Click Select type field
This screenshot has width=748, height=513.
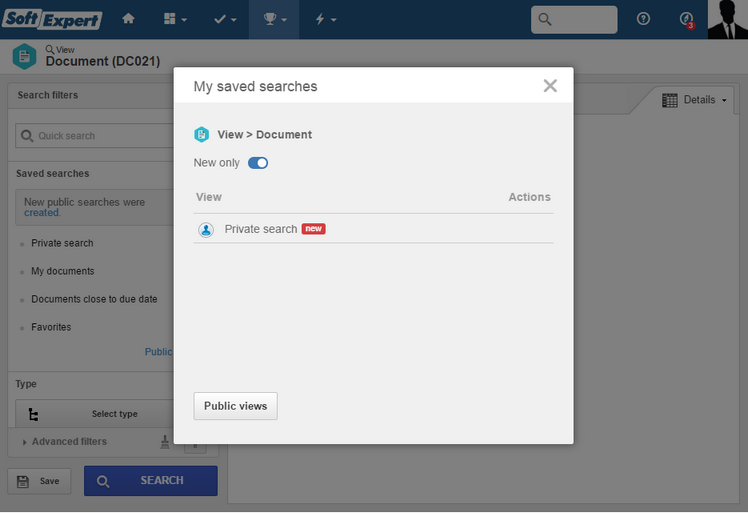(x=94, y=414)
